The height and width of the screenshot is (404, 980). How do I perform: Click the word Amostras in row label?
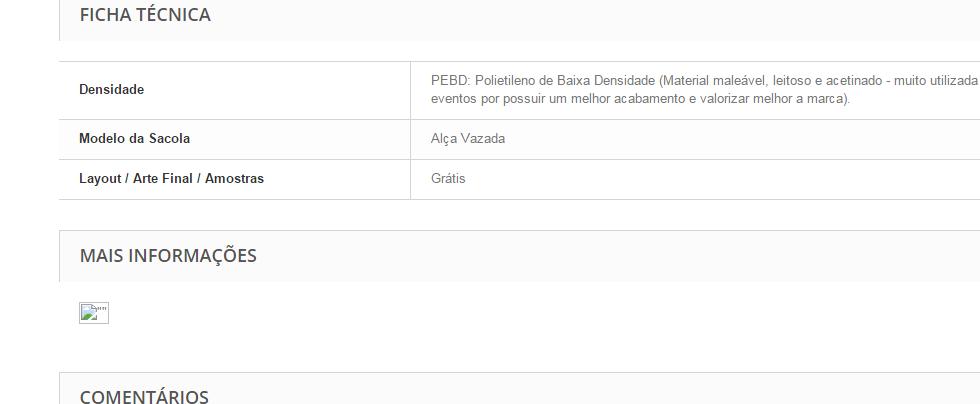pos(234,179)
